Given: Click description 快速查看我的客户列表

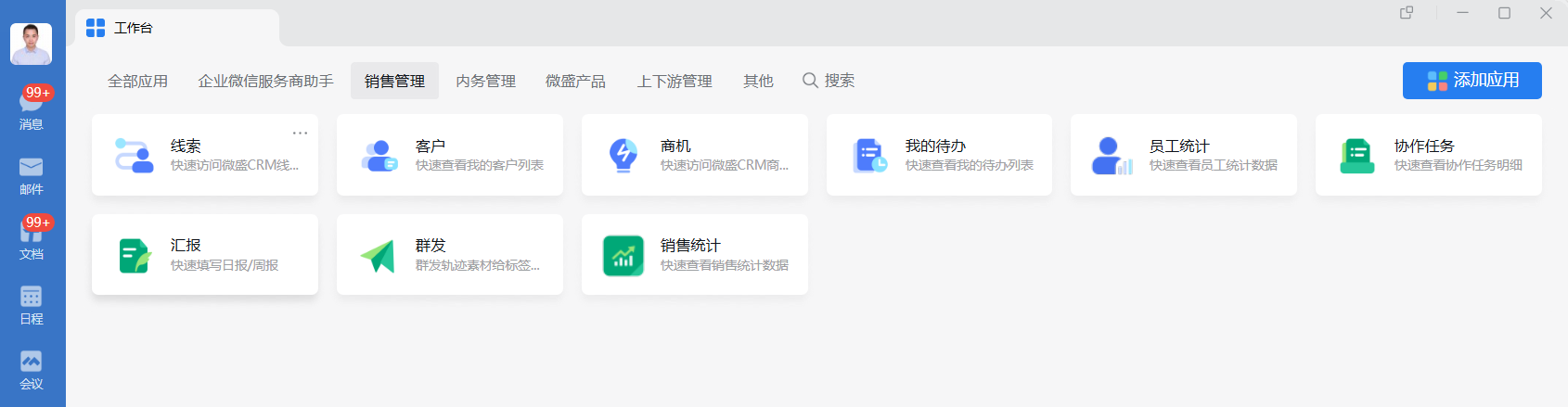Looking at the screenshot, I should [x=480, y=165].
